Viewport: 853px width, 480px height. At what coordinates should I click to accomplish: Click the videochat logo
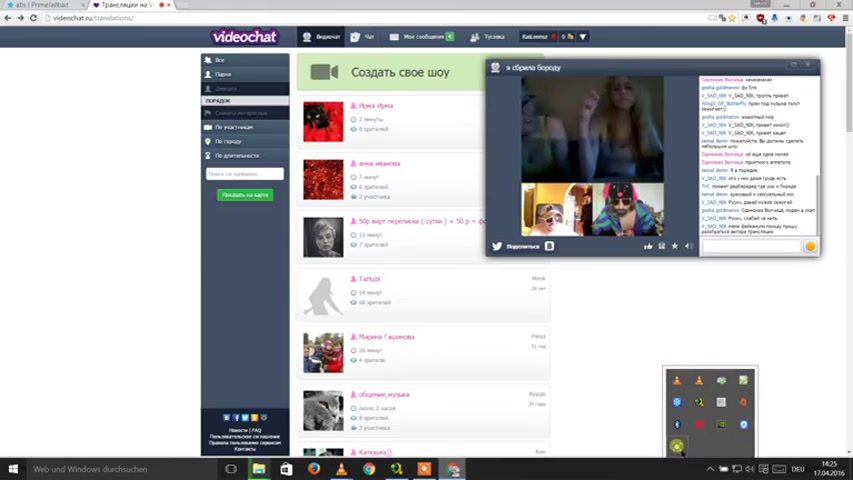[245, 36]
